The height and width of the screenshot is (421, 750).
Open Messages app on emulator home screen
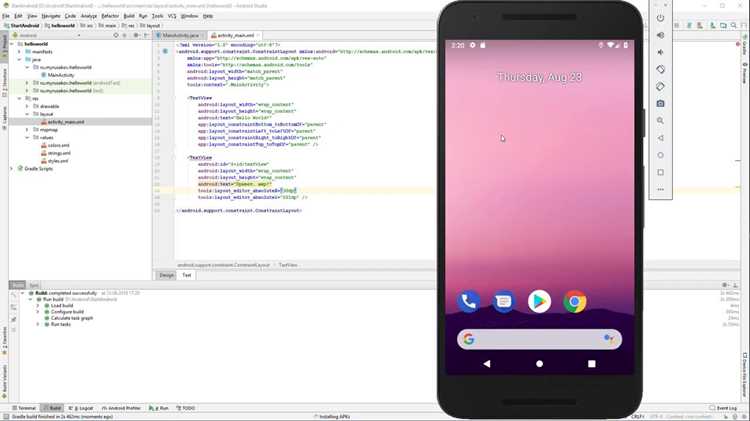pyautogui.click(x=504, y=301)
